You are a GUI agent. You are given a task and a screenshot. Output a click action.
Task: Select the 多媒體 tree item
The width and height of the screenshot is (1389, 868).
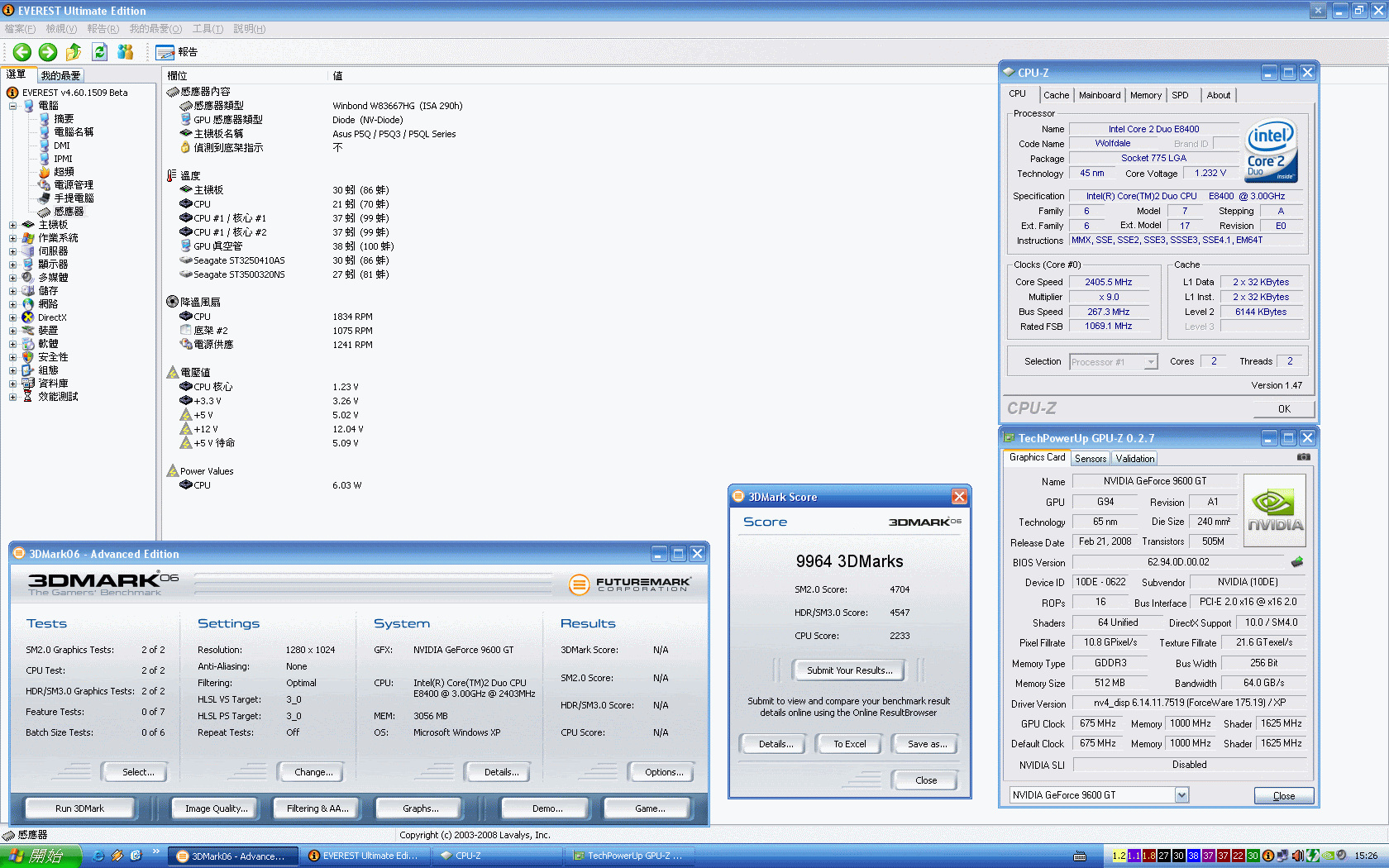tap(45, 278)
